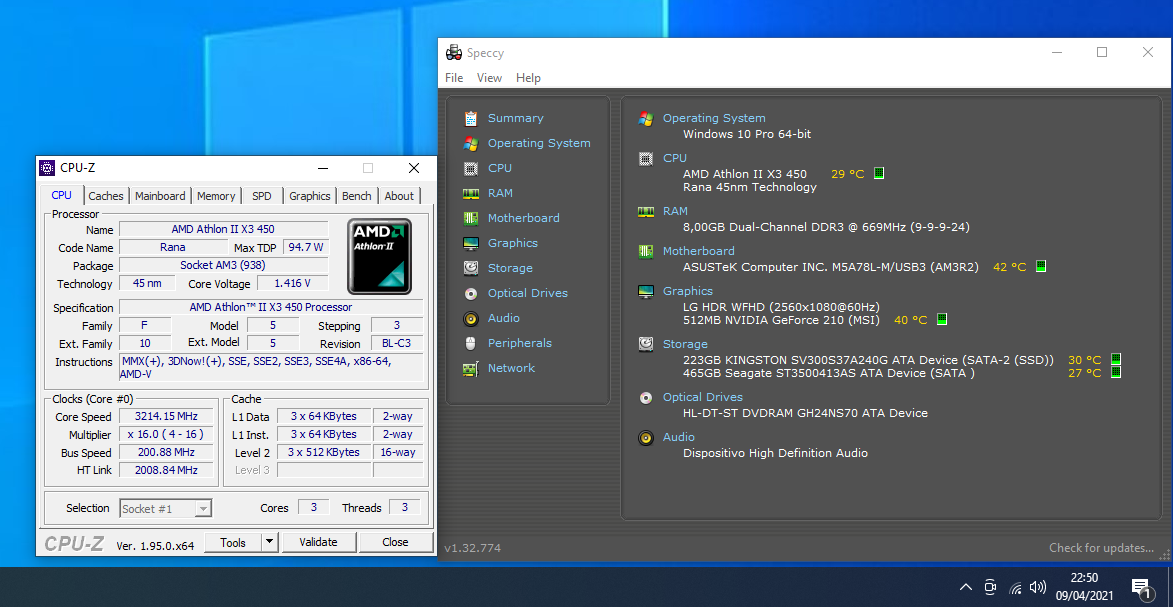The image size is (1173, 607).
Task: Click the Max TDP value 94.7 W
Action: 304,247
